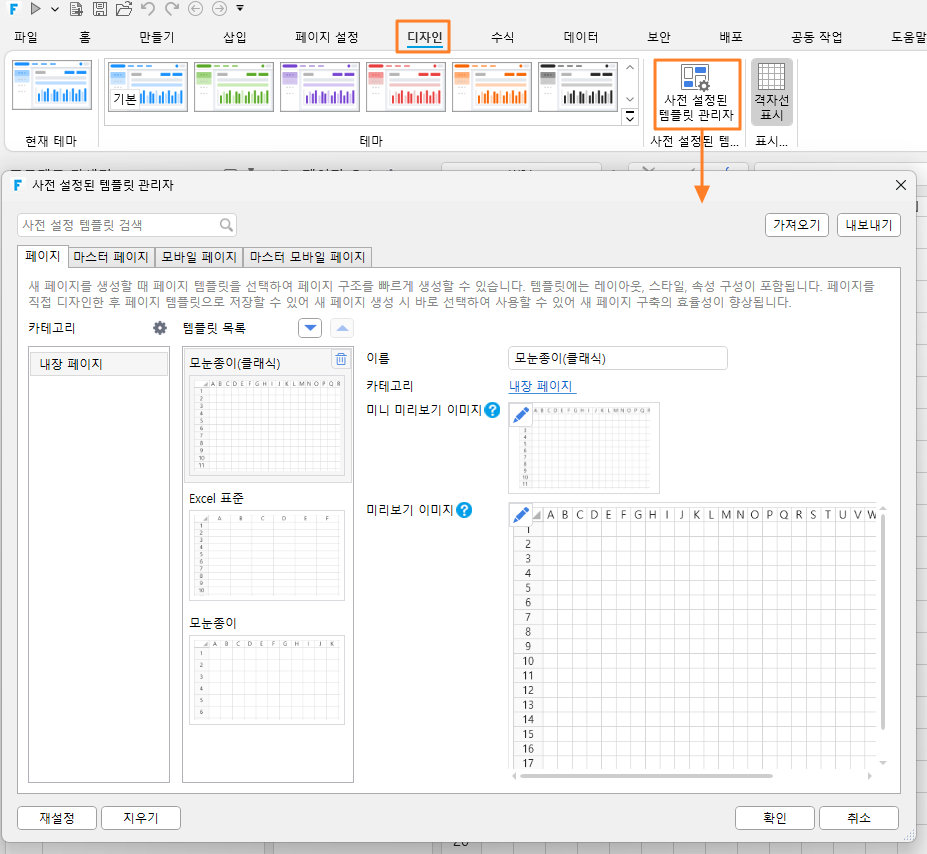Screen dimensions: 927x854
Task: Click the undo arrow in quick toolbar
Action: point(148,9)
